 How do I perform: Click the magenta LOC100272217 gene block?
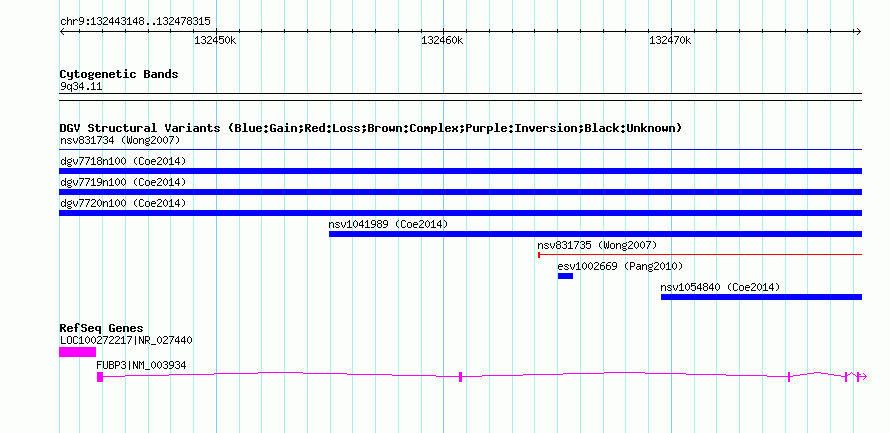click(78, 352)
